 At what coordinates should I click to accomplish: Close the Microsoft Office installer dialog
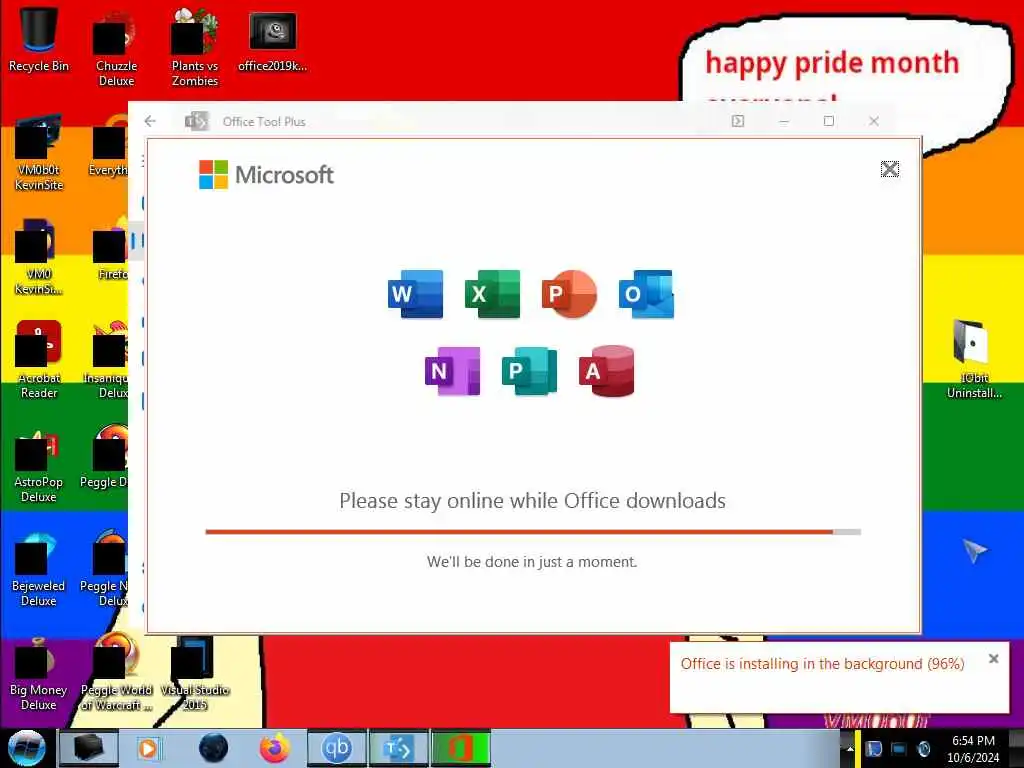point(889,169)
